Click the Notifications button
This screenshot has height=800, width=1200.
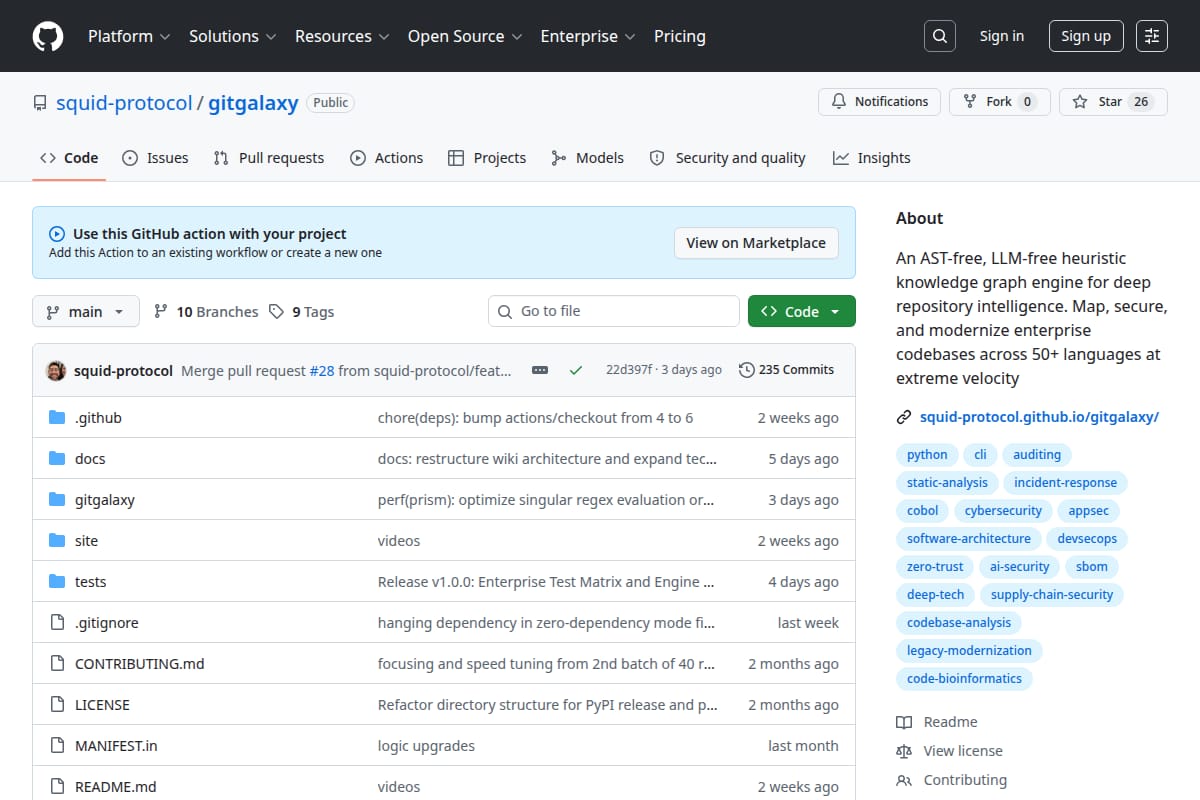[879, 102]
